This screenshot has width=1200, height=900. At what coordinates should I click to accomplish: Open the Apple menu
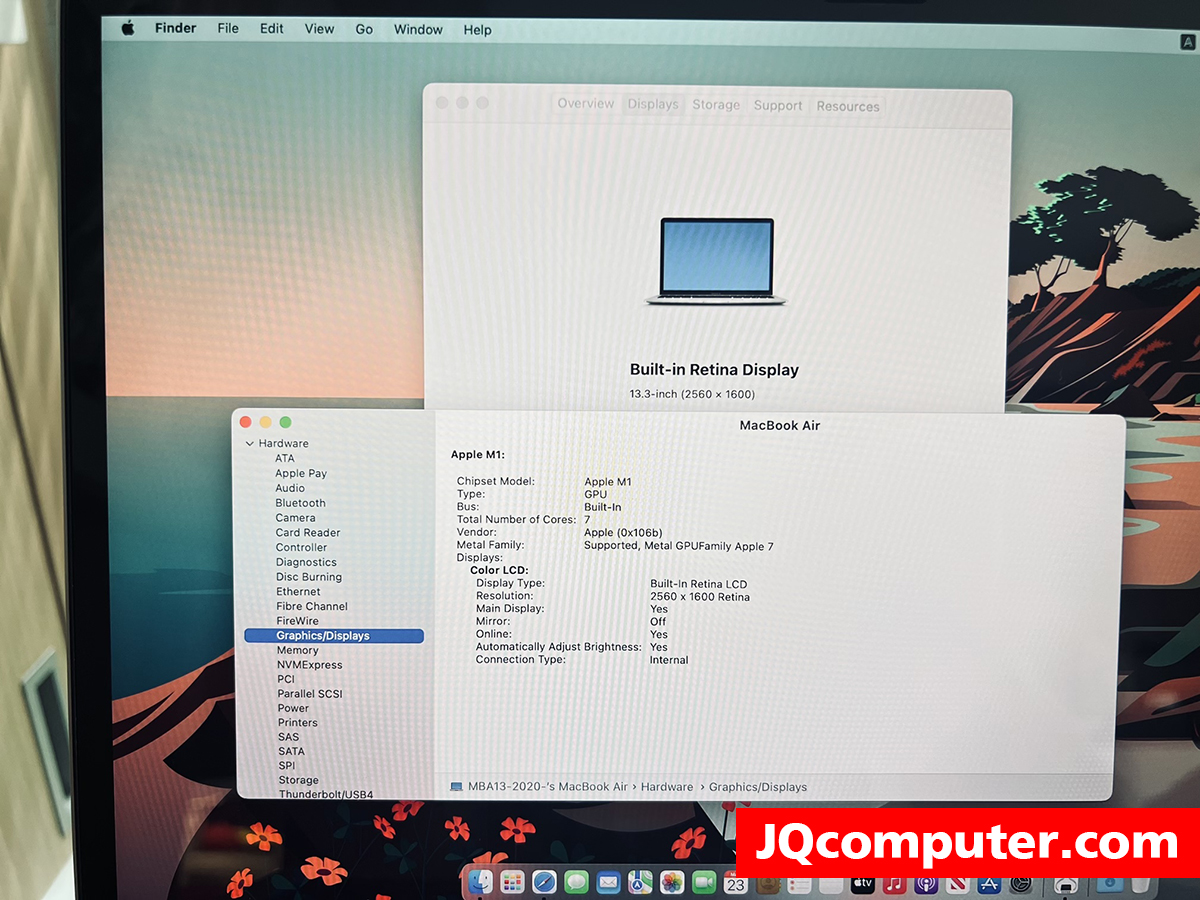pos(128,29)
